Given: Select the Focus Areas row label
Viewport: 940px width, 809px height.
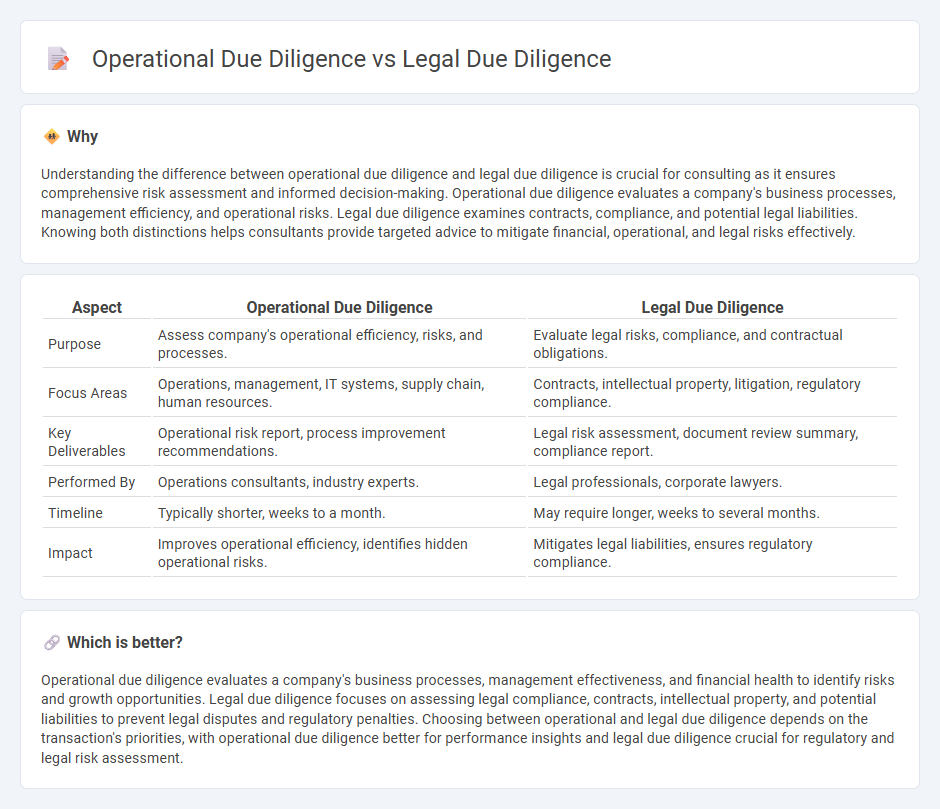Looking at the screenshot, I should pos(88,393).
